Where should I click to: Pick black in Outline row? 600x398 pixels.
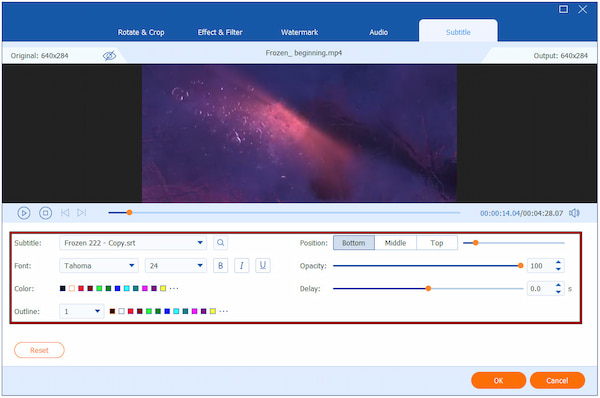pyautogui.click(x=112, y=311)
